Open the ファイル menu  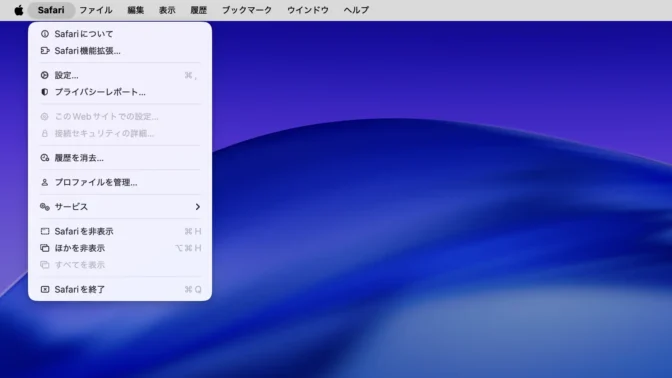click(96, 10)
